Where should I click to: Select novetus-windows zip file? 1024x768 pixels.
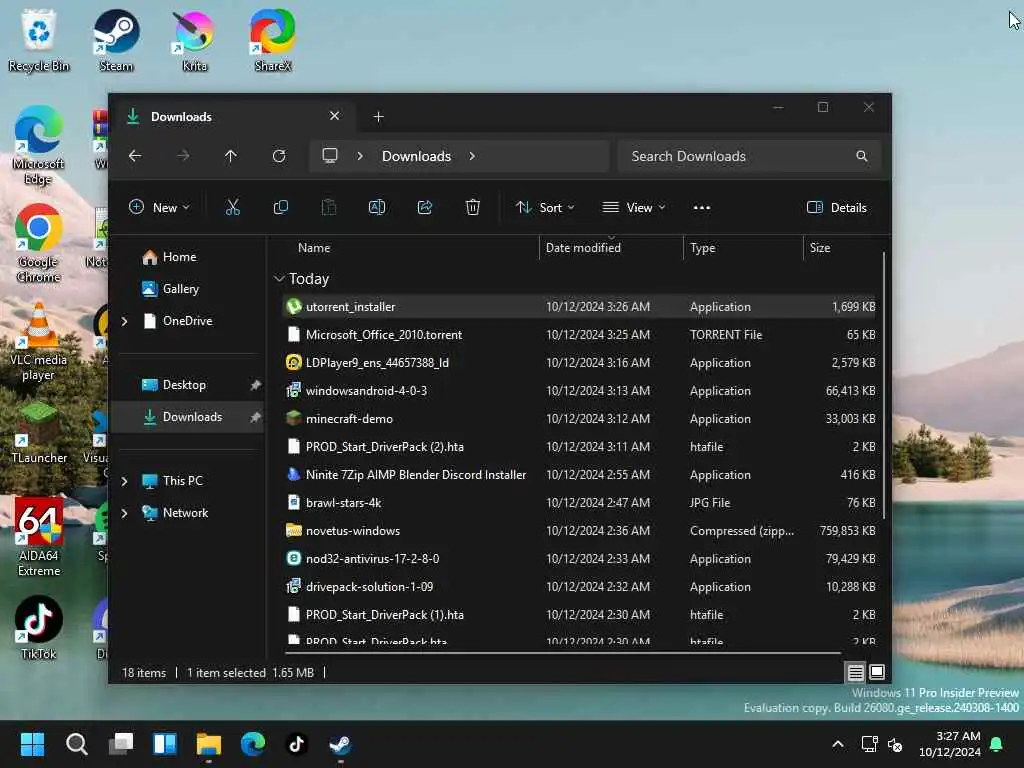pos(579,531)
